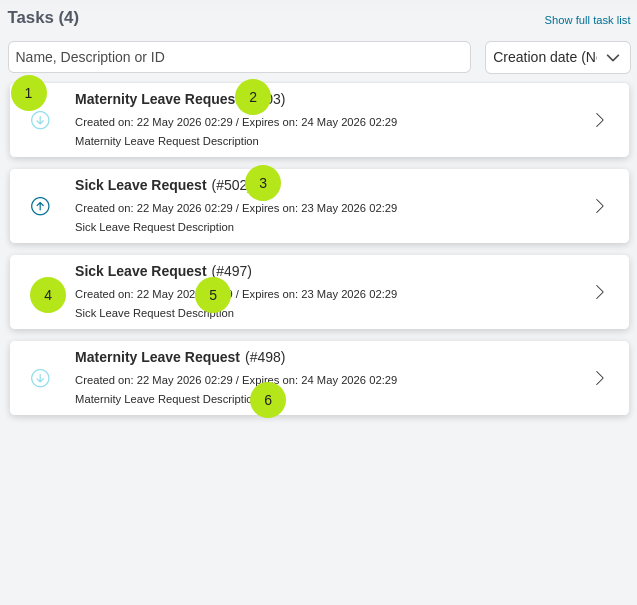Open Maternity Leave Request #498 using its right chevron
Viewport: 637px width, 605px height.
tap(600, 378)
